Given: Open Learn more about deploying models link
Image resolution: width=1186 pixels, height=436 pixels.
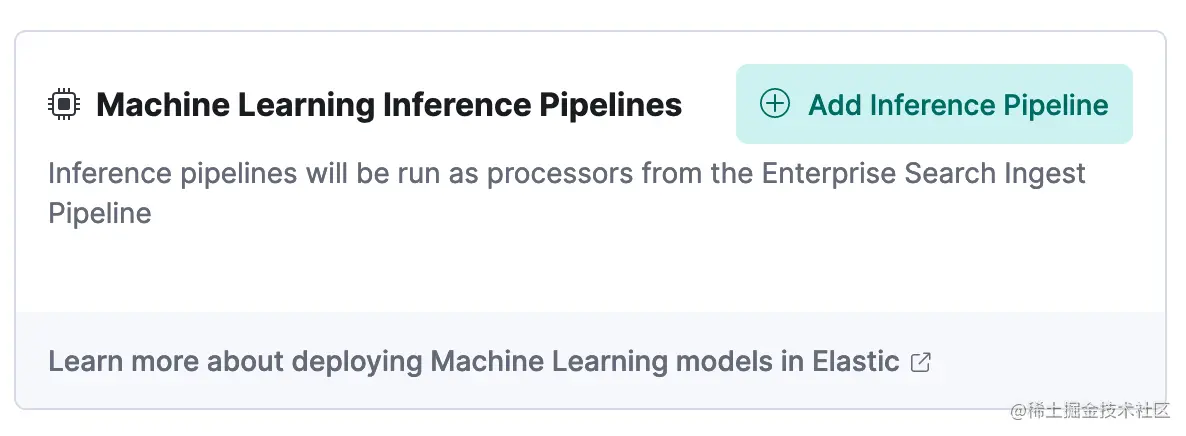Looking at the screenshot, I should [489, 362].
